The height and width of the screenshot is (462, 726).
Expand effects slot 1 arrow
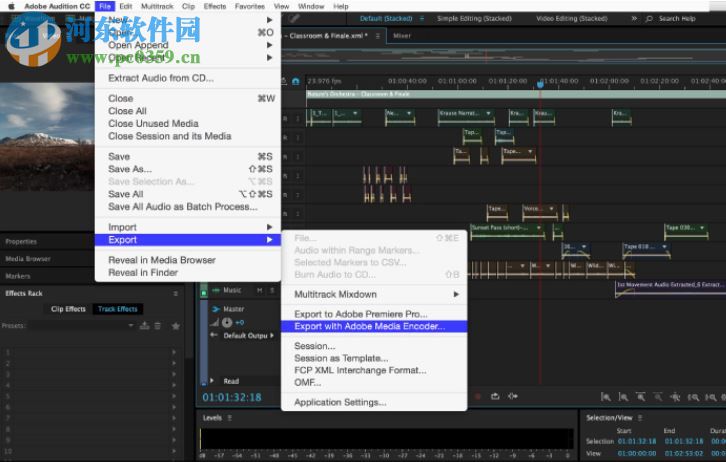click(x=174, y=352)
